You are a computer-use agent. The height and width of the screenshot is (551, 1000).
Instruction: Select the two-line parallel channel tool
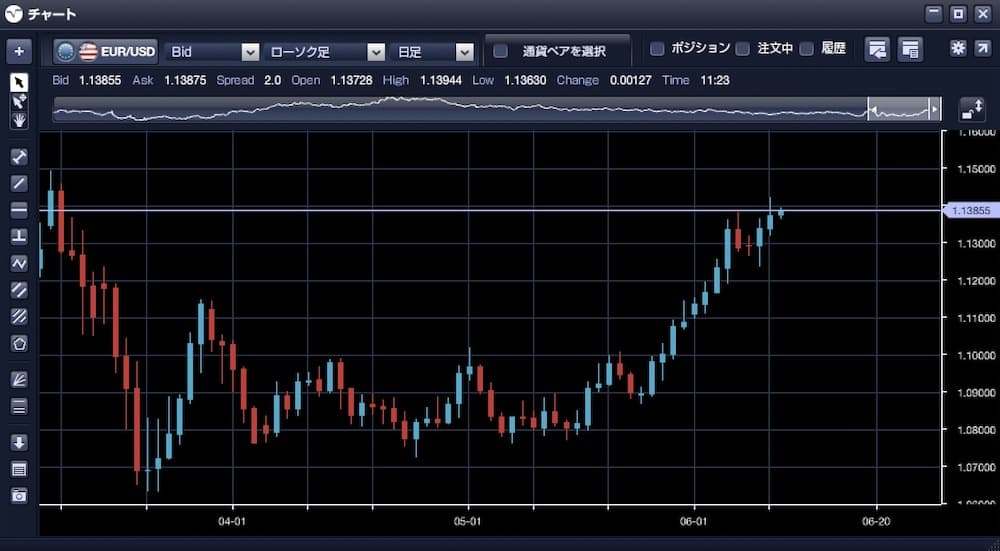[19, 290]
